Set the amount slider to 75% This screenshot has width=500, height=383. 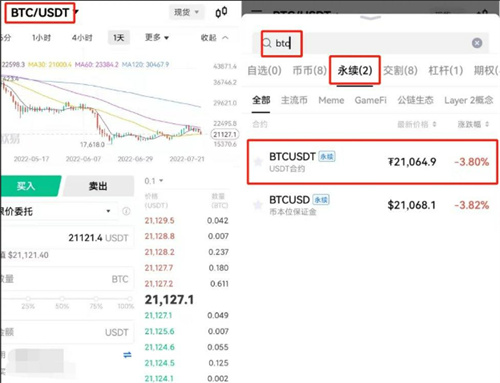click(x=96, y=299)
